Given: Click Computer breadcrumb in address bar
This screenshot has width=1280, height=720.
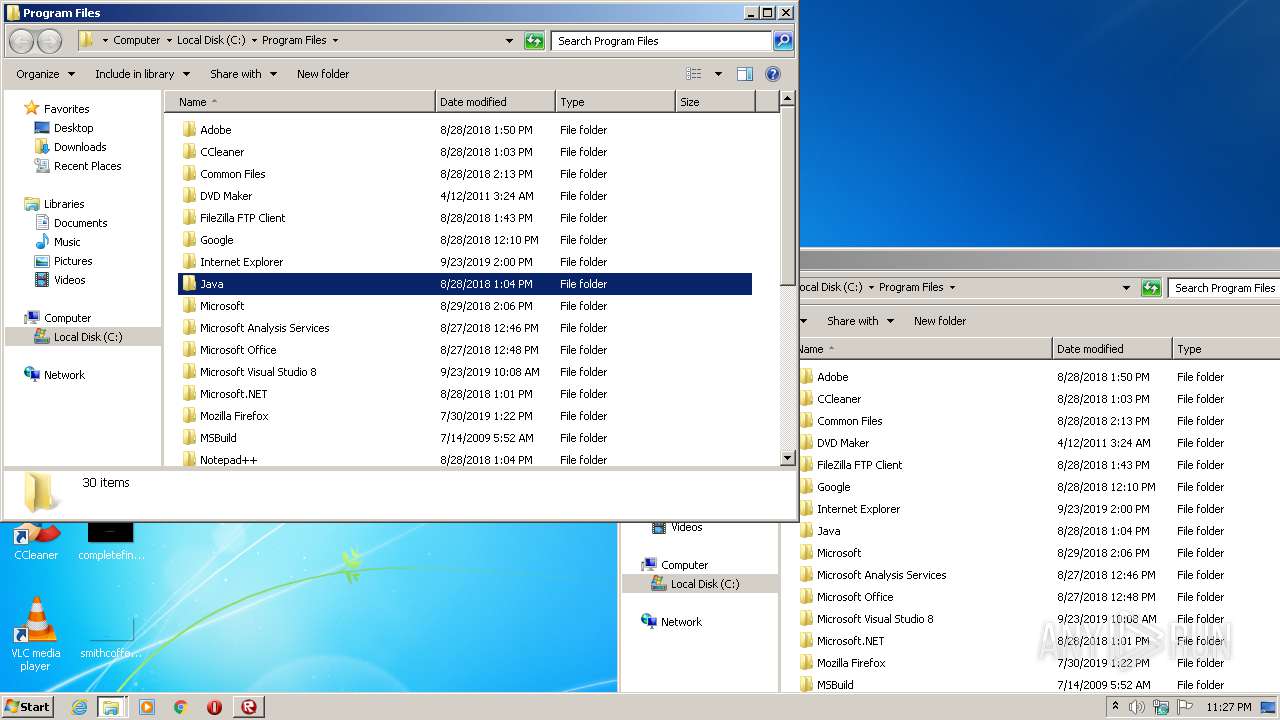Looking at the screenshot, I should [137, 40].
